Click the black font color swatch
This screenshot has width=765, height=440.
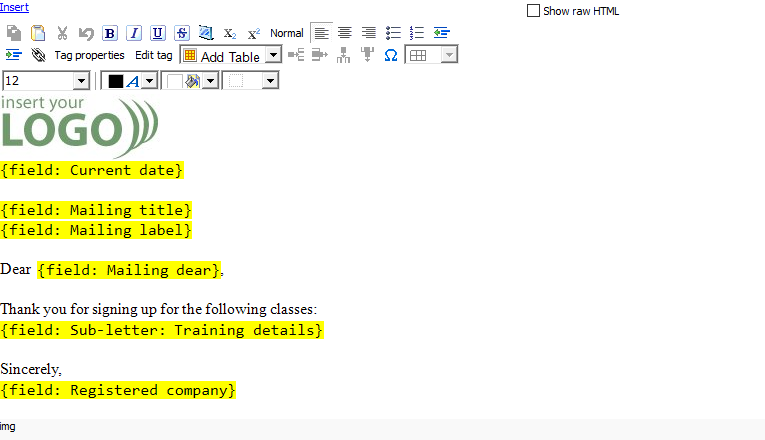(x=115, y=81)
